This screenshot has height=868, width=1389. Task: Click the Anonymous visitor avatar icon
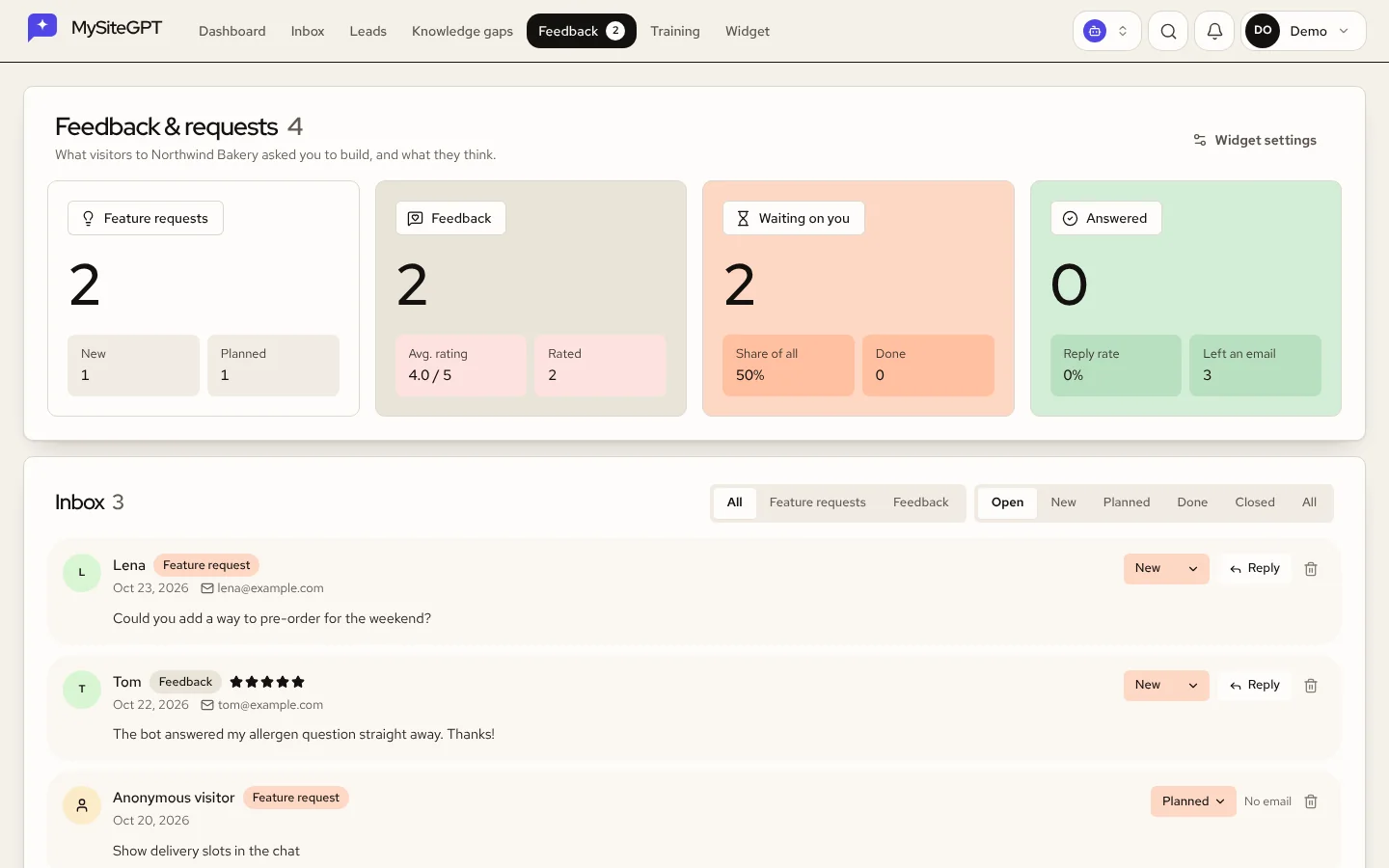(82, 805)
